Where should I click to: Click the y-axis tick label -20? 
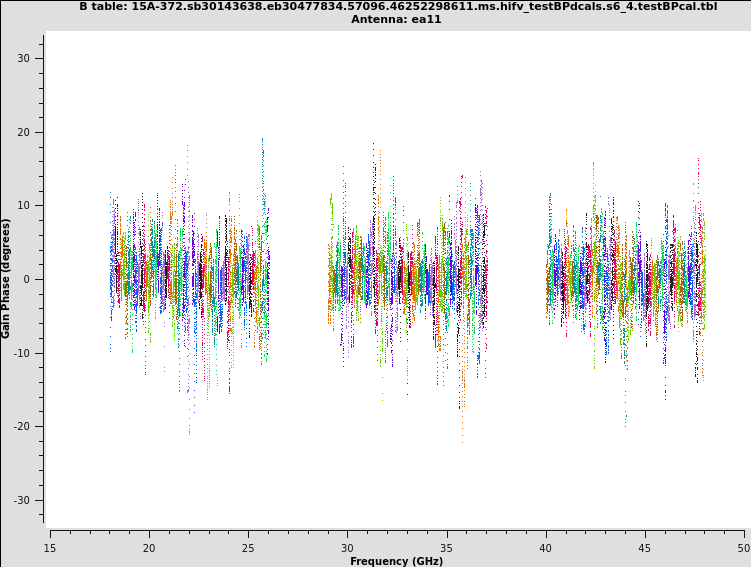22,427
